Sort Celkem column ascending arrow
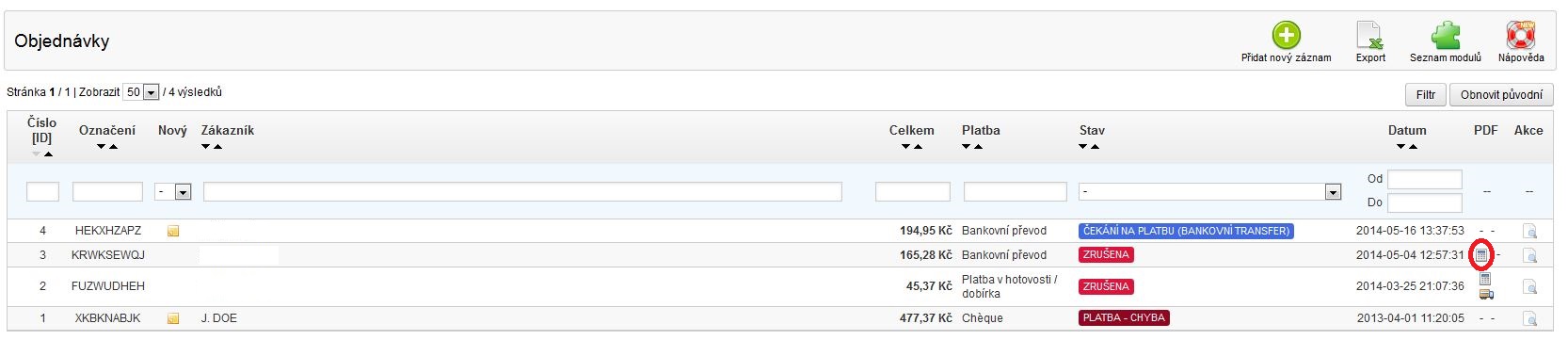The height and width of the screenshot is (340, 1568). point(918,147)
